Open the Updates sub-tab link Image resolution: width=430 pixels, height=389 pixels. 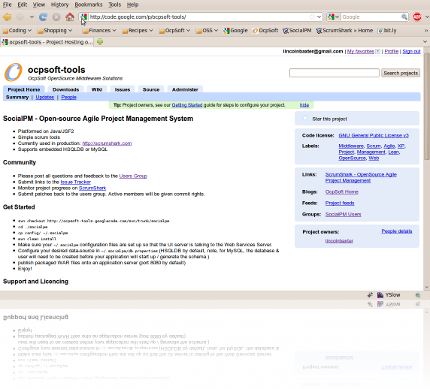(x=45, y=97)
